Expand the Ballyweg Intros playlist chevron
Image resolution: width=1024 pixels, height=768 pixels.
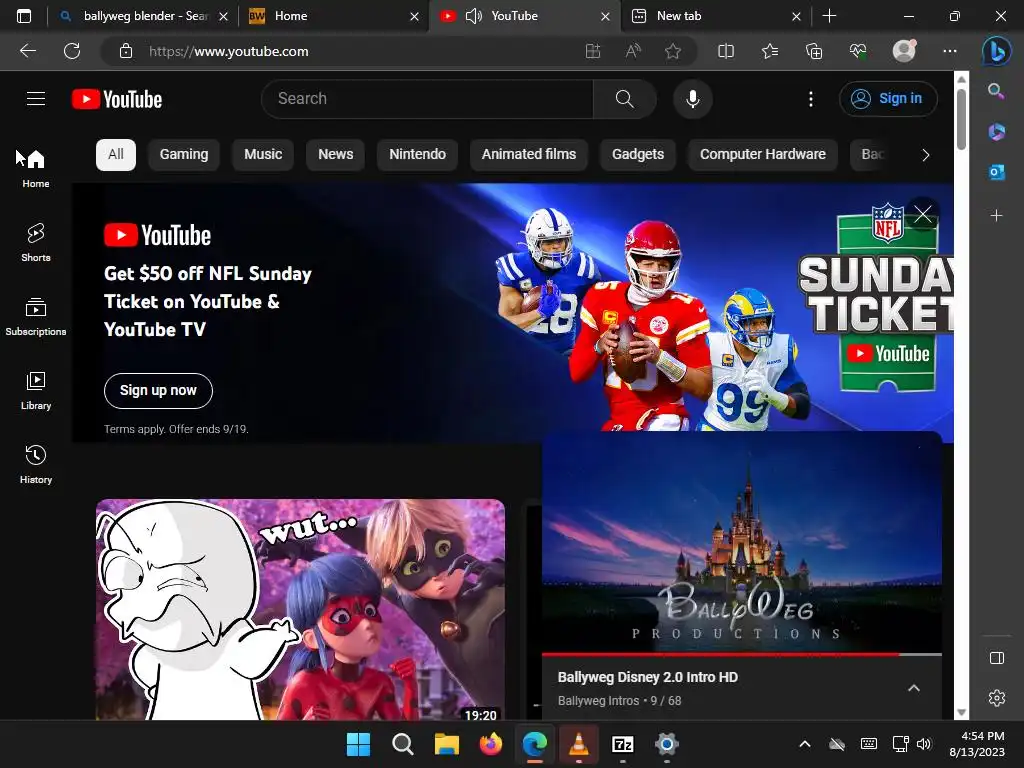click(914, 688)
